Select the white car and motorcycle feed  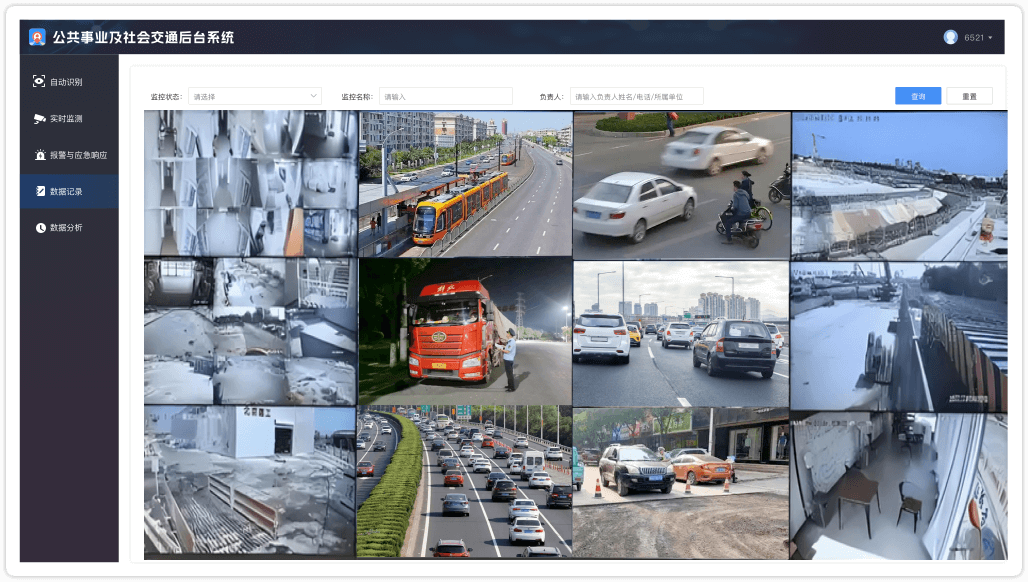click(681, 183)
